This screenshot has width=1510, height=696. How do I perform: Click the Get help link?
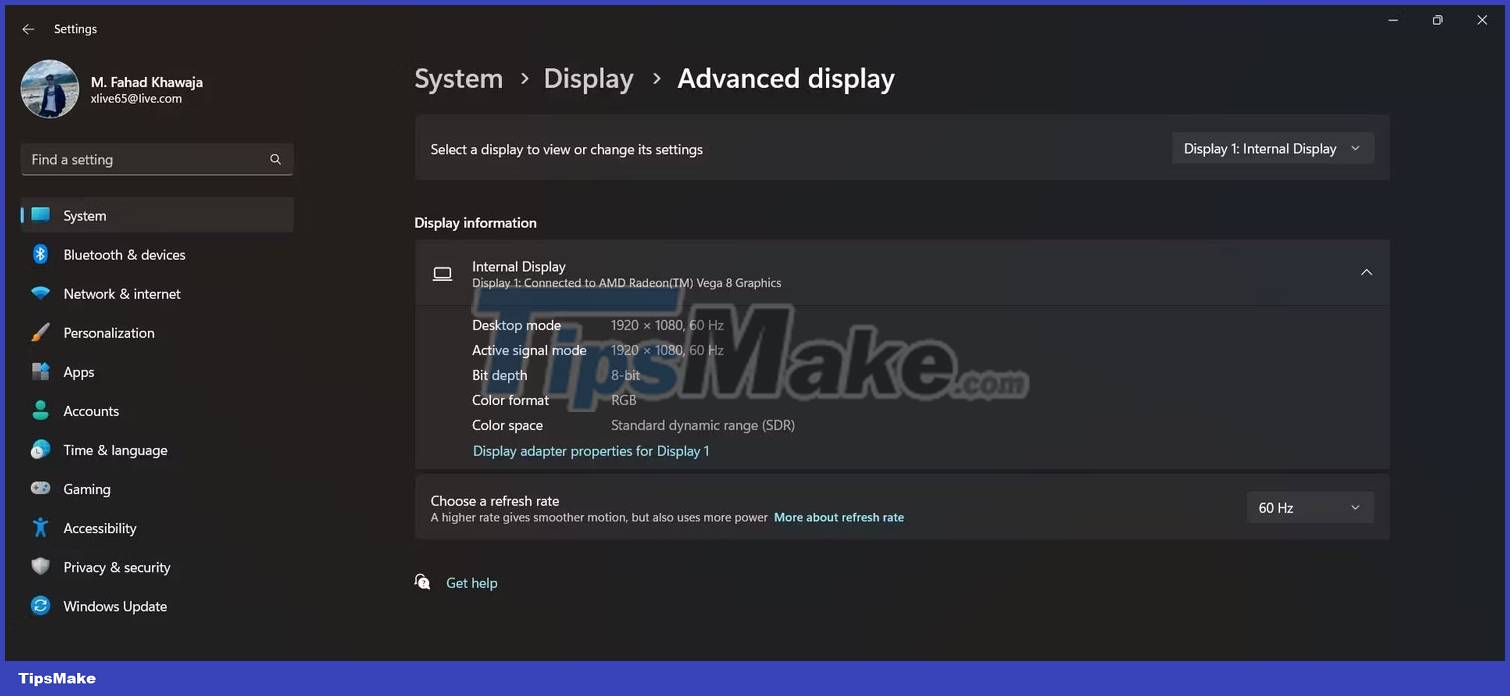pyautogui.click(x=471, y=582)
